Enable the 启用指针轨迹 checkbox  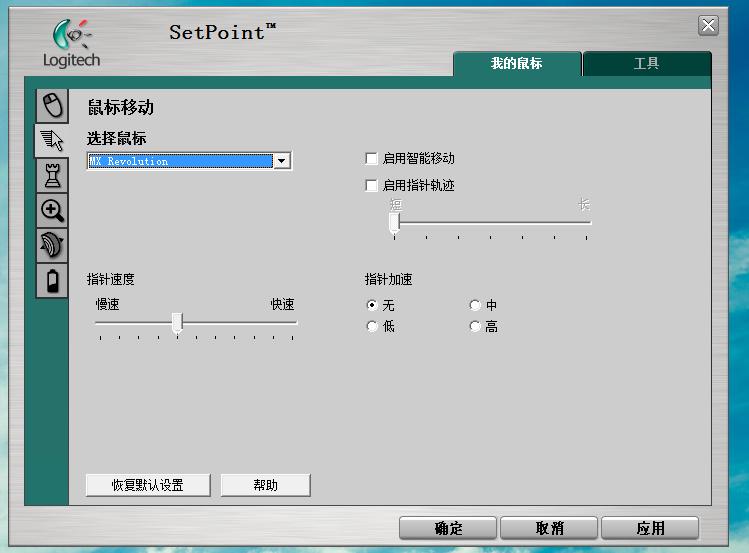[x=371, y=185]
